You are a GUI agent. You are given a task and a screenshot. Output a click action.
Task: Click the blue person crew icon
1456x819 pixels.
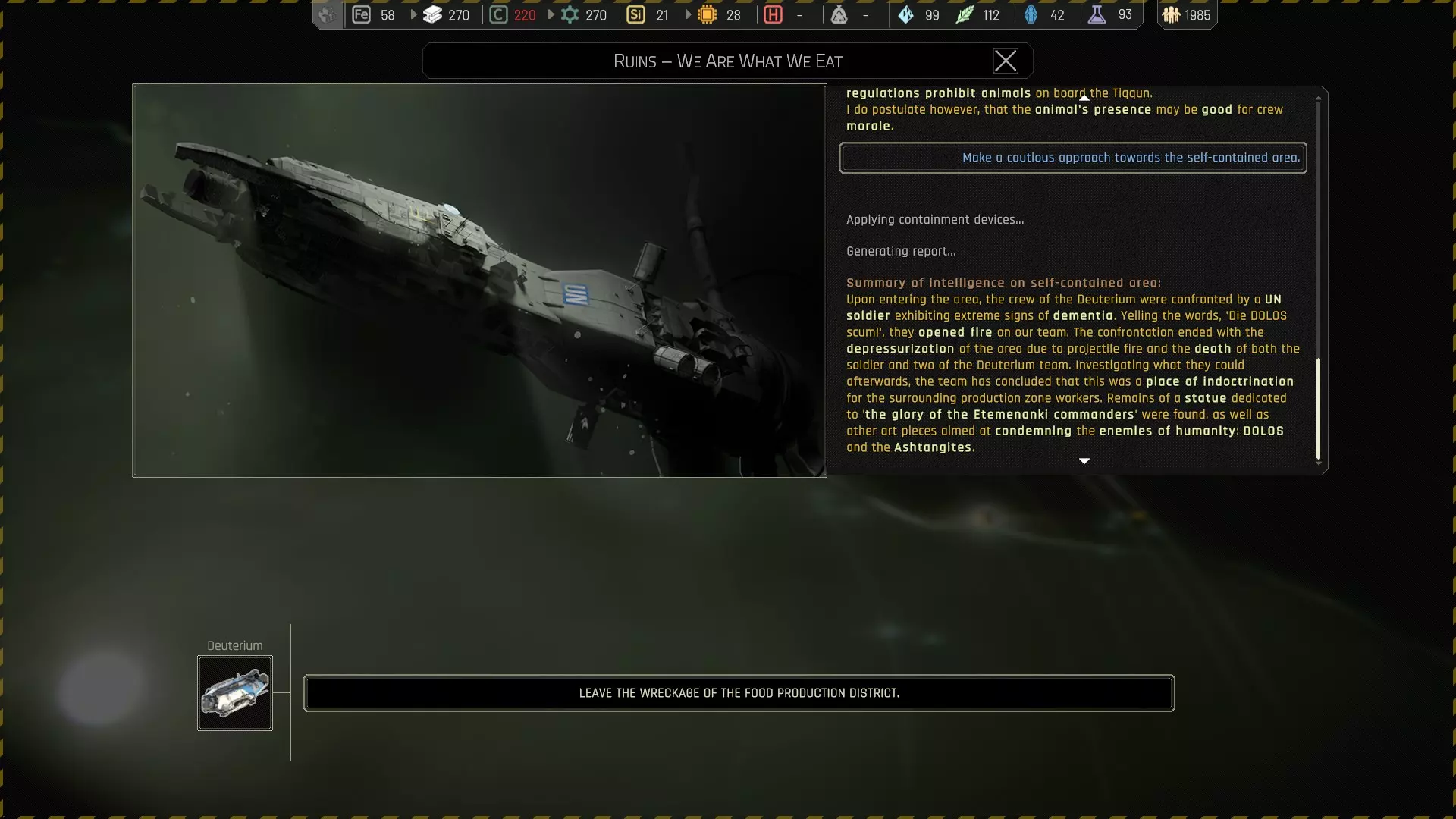pos(1031,14)
